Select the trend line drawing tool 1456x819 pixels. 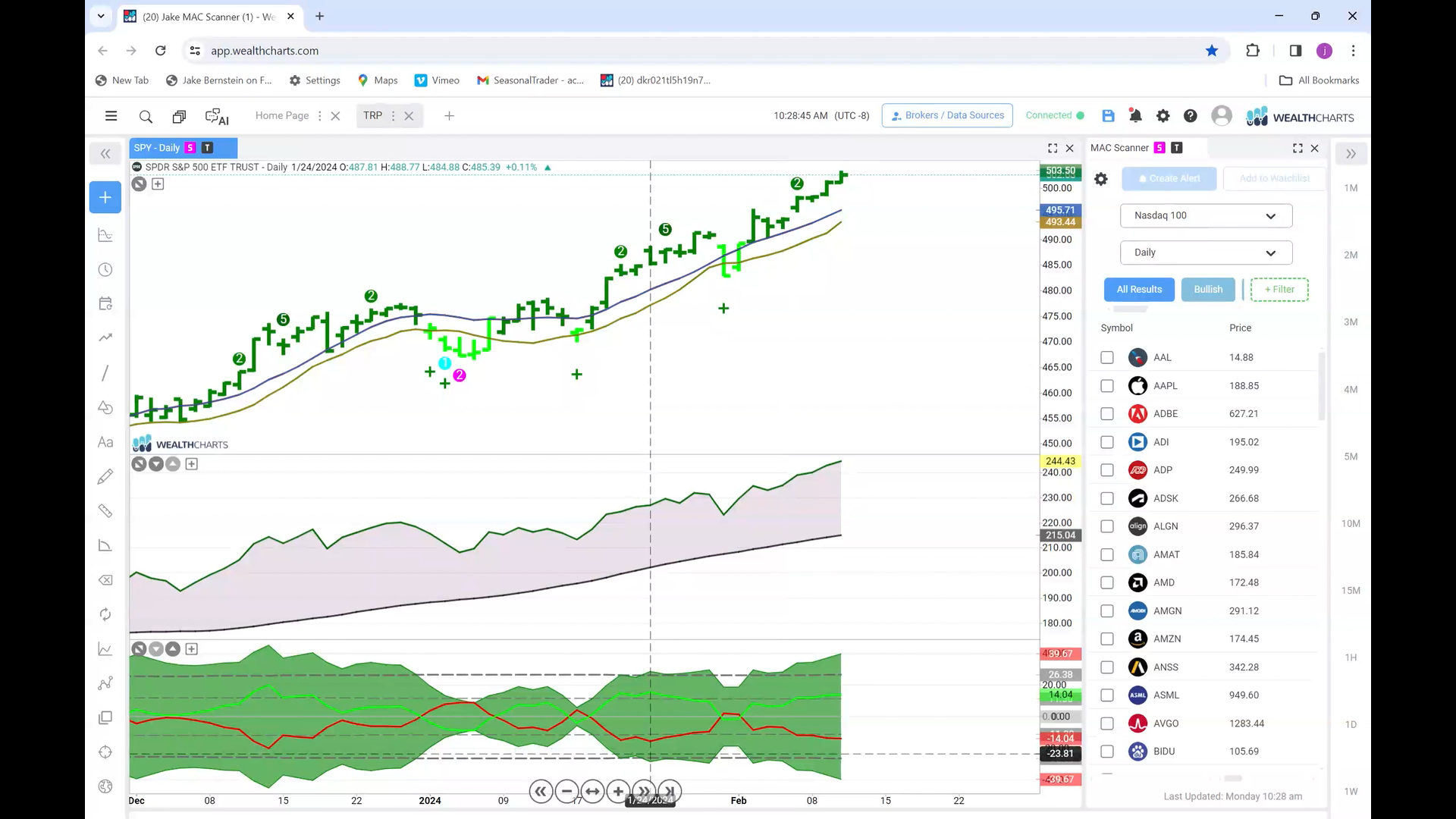pyautogui.click(x=105, y=372)
